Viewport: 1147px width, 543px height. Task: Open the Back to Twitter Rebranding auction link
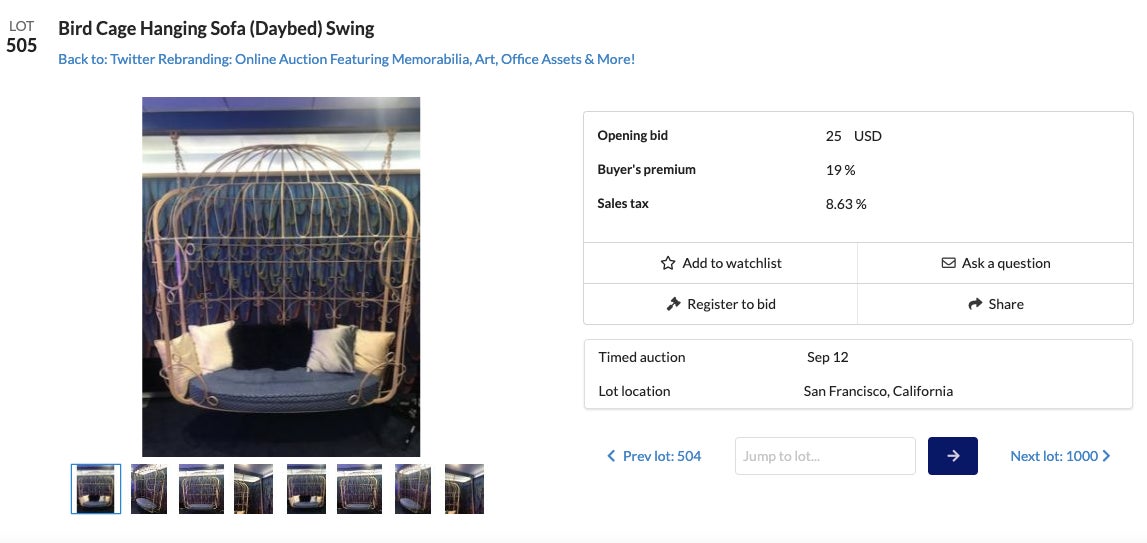point(346,59)
